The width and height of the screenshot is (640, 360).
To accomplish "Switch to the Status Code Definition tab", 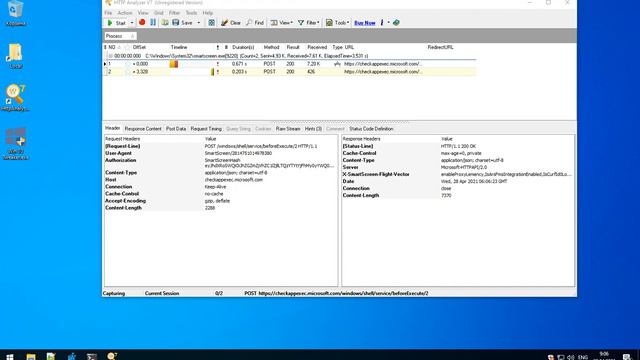I will click(x=371, y=129).
